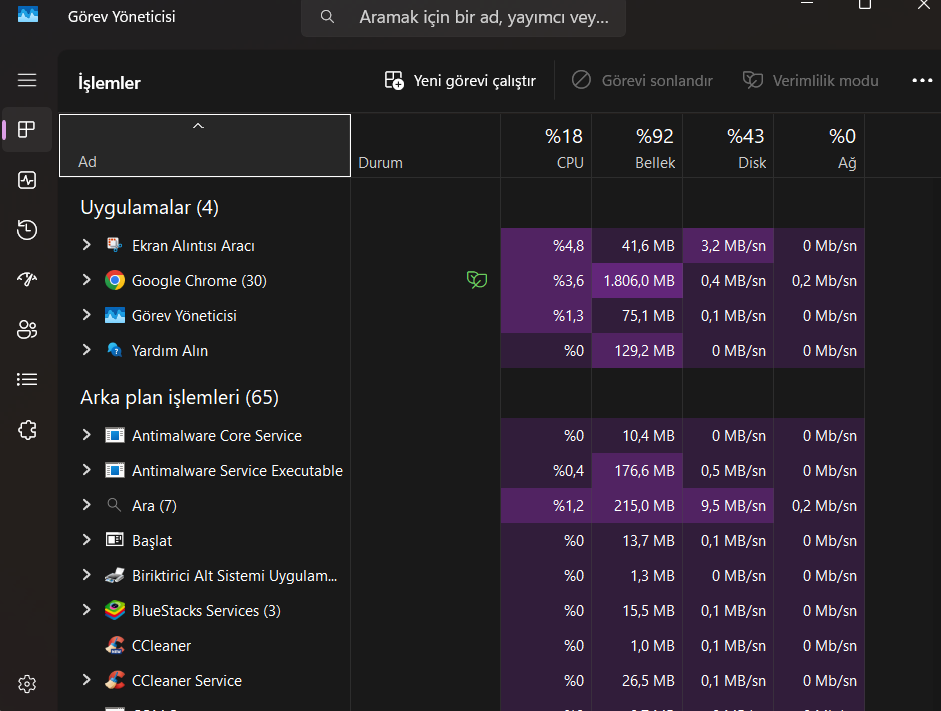Click the Verimlilik modu button
The image size is (941, 711).
(811, 80)
